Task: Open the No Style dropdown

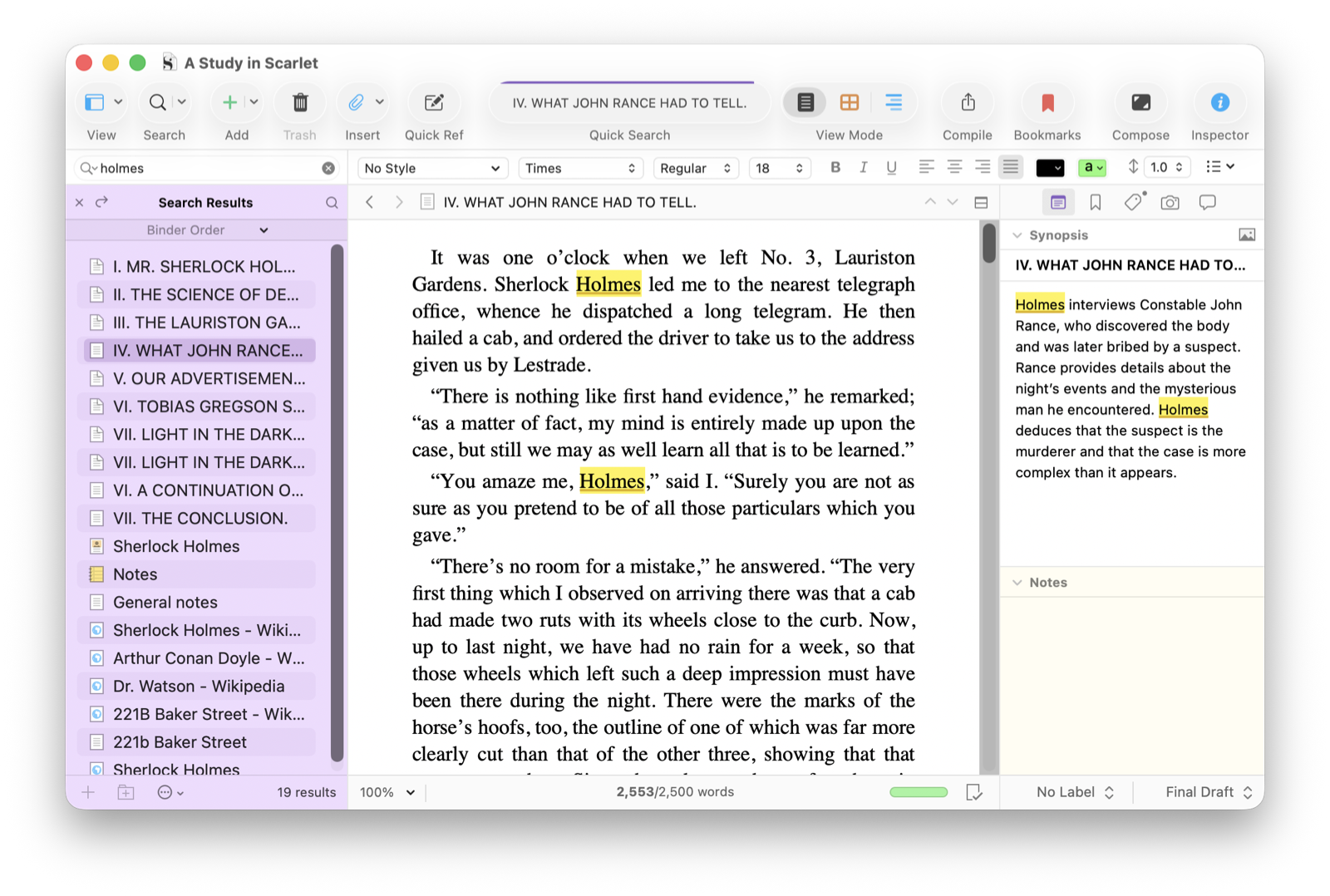Action: tap(432, 169)
